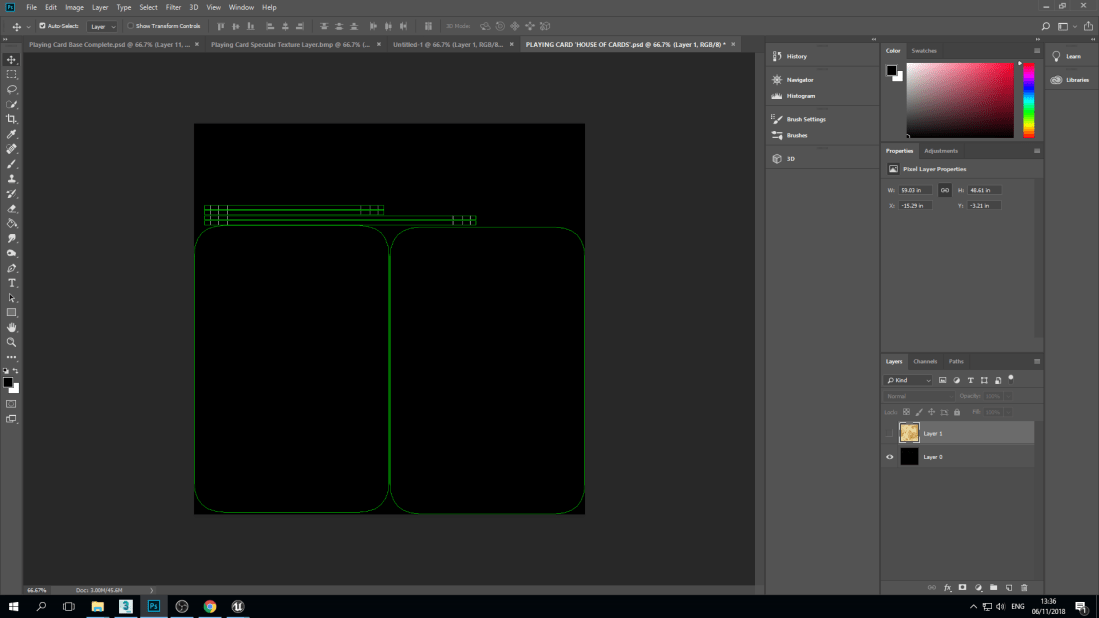This screenshot has height=618, width=1099.
Task: Open the Kind filter dropdown in Layers panel
Action: tap(908, 380)
